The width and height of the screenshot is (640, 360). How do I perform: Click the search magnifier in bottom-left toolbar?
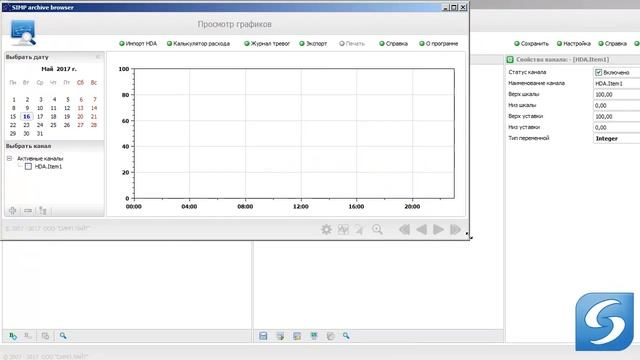point(63,336)
